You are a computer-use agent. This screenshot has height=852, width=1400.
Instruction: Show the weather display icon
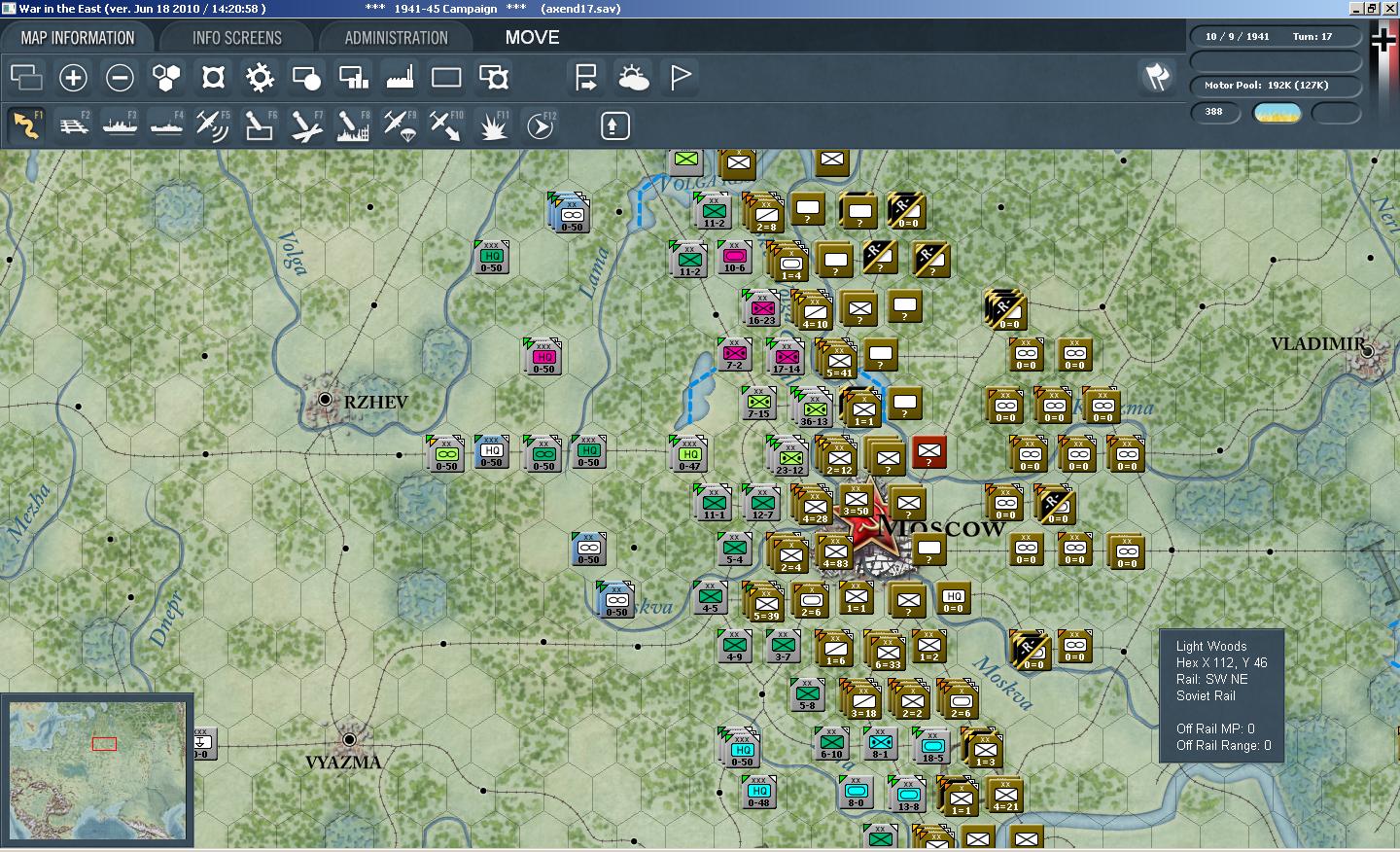pyautogui.click(x=633, y=78)
